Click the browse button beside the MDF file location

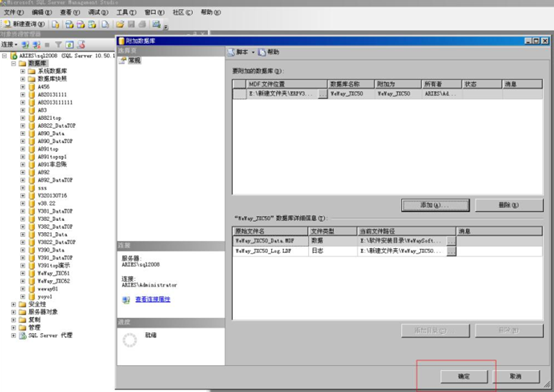(323, 94)
